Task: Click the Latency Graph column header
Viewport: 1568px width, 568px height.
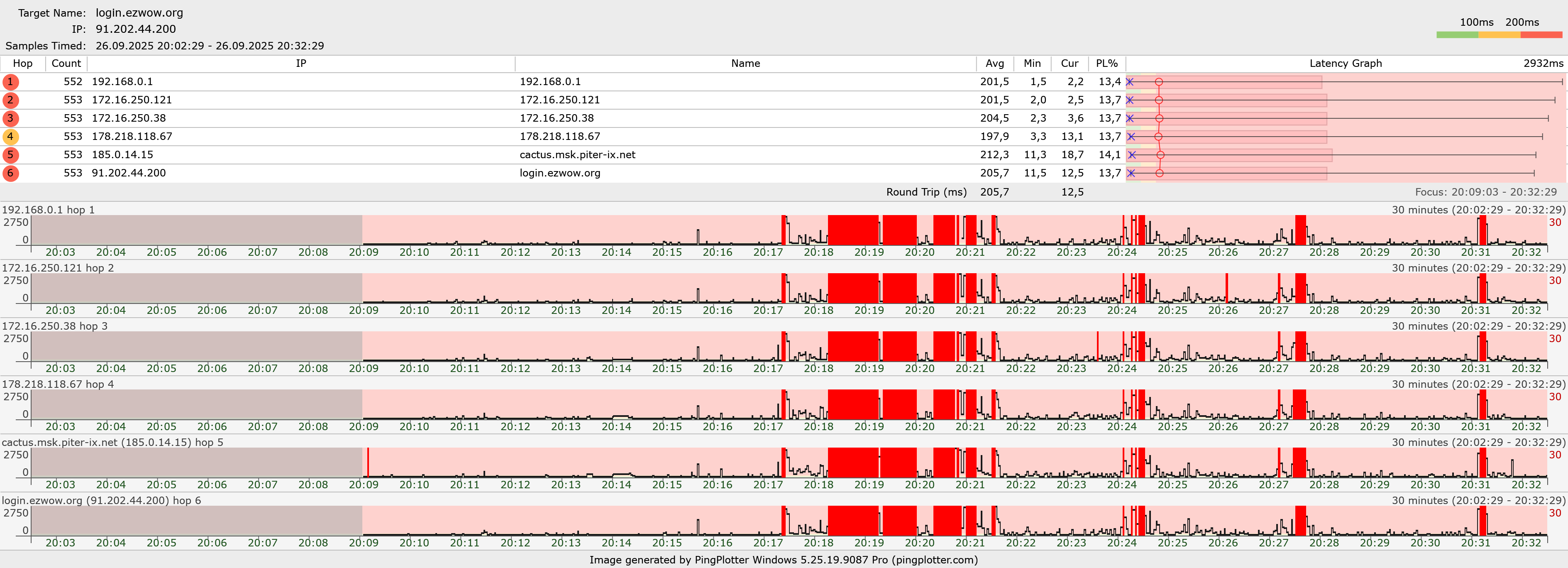Action: (1345, 63)
